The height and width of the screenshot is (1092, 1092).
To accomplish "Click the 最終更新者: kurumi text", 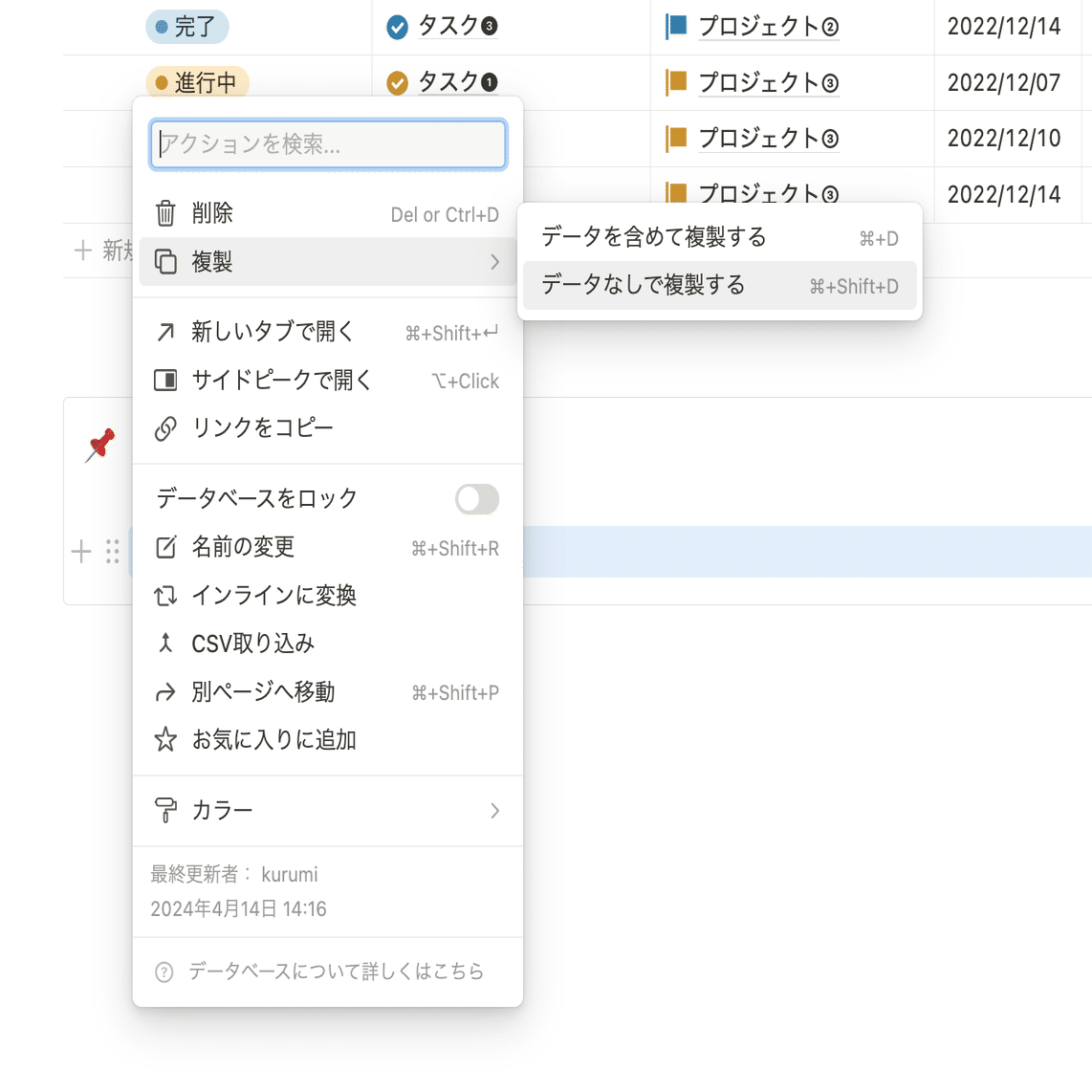I will coord(234,875).
